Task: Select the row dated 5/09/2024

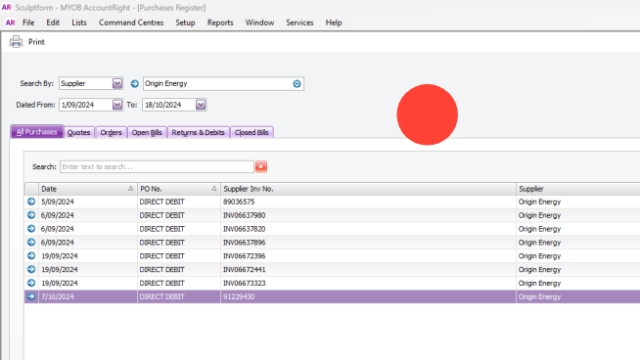Action: pos(332,202)
